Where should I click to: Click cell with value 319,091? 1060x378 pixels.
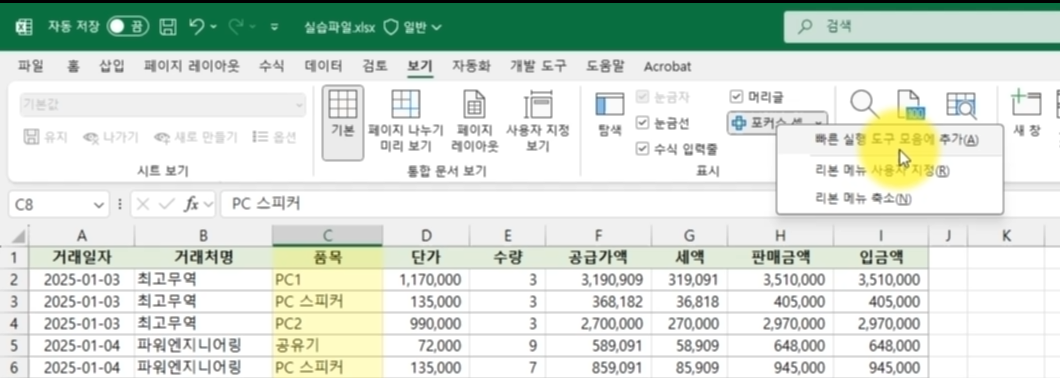point(690,279)
